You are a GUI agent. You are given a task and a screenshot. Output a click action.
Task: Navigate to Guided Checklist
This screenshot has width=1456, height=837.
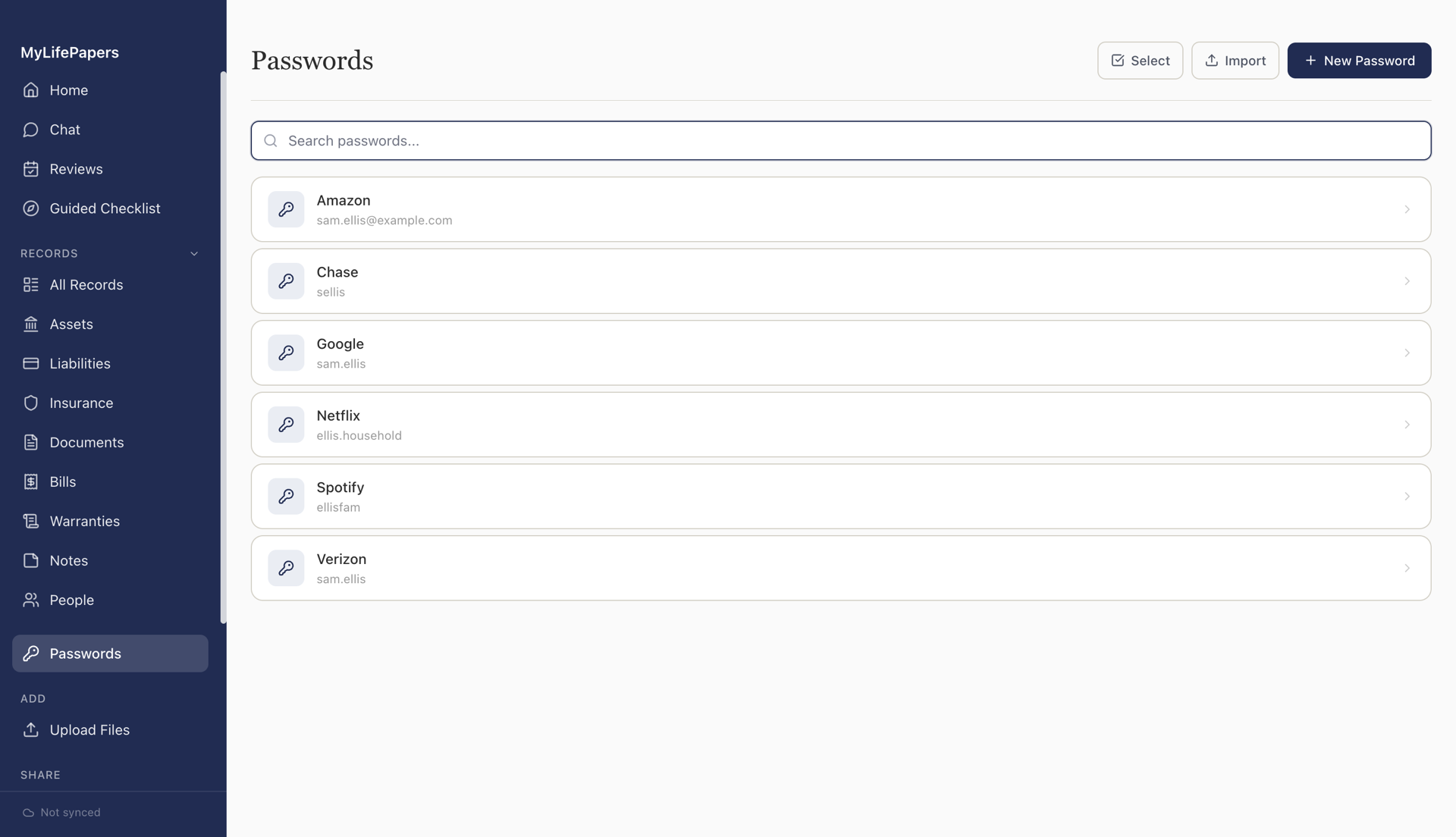point(110,208)
